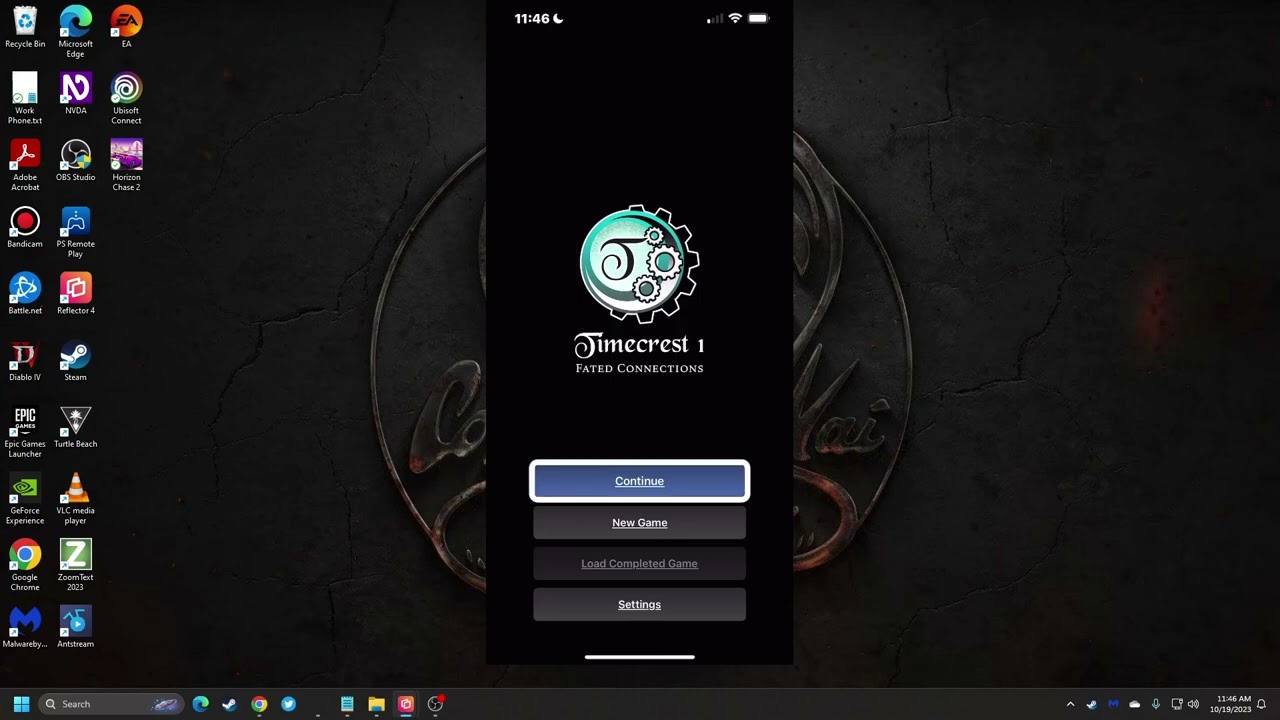The width and height of the screenshot is (1280, 720).
Task: Open the volume control in the tray
Action: pos(1193,704)
